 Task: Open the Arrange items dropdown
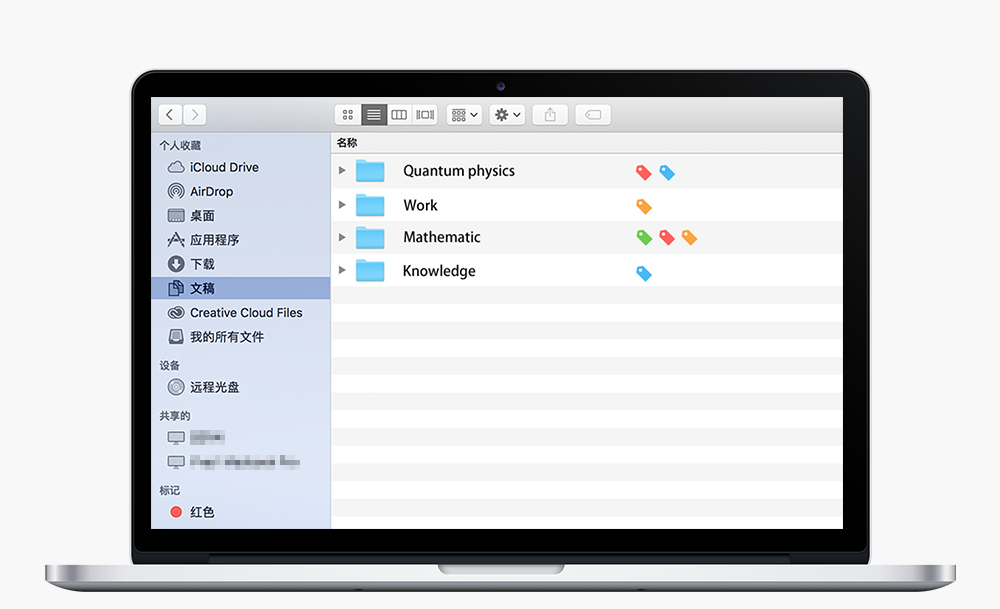[x=465, y=115]
